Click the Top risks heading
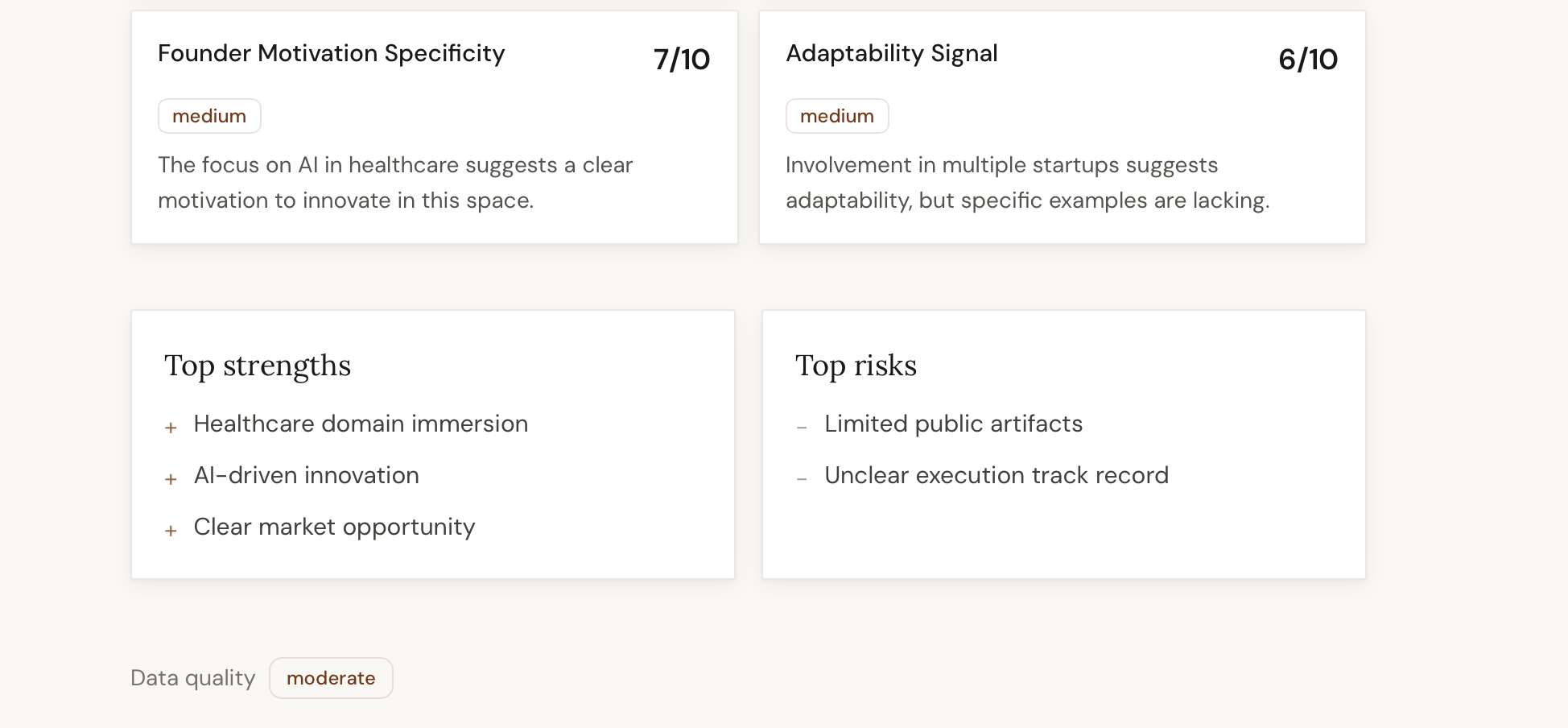1568x728 pixels. coord(856,366)
